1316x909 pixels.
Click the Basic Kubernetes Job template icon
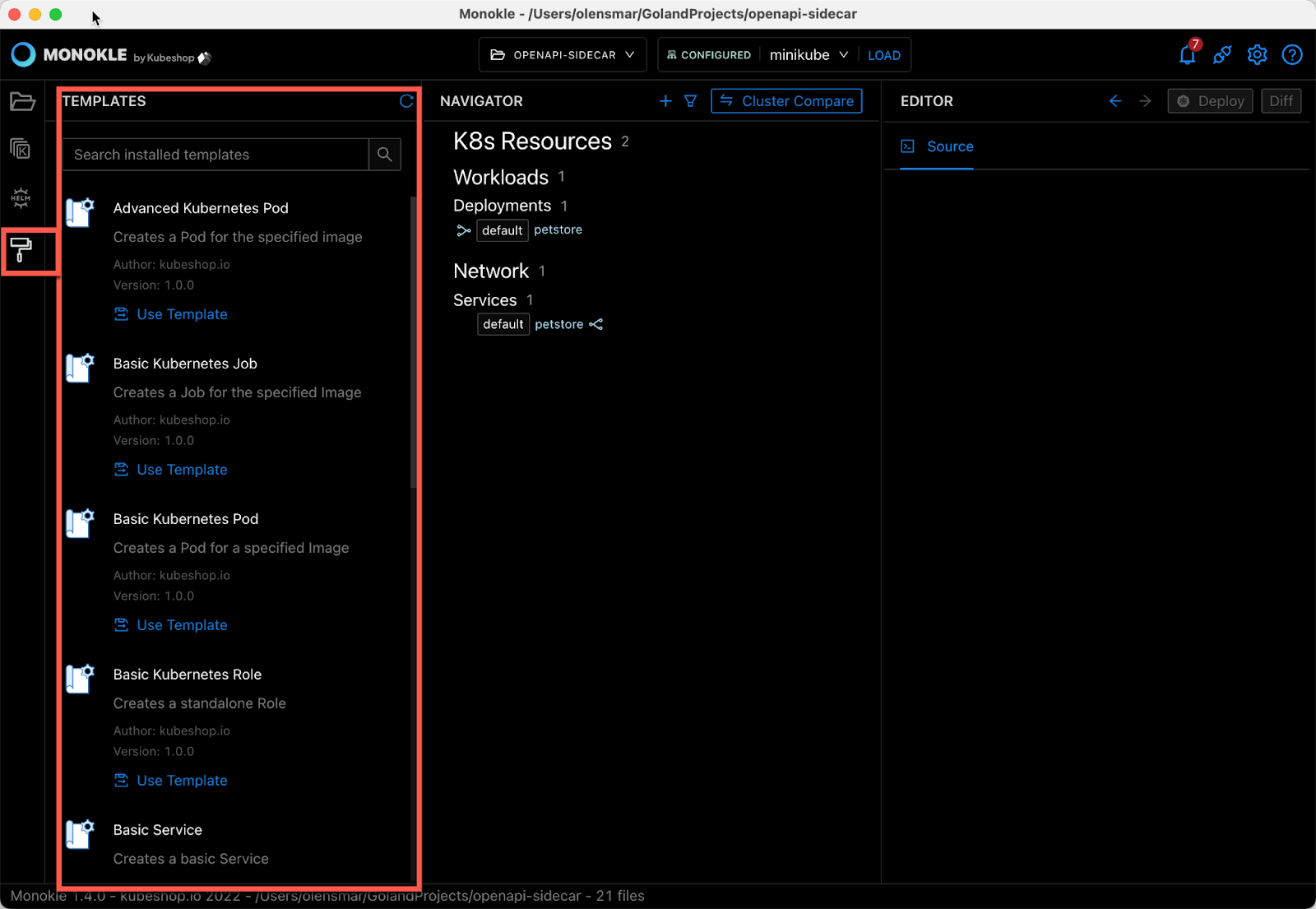coord(81,369)
